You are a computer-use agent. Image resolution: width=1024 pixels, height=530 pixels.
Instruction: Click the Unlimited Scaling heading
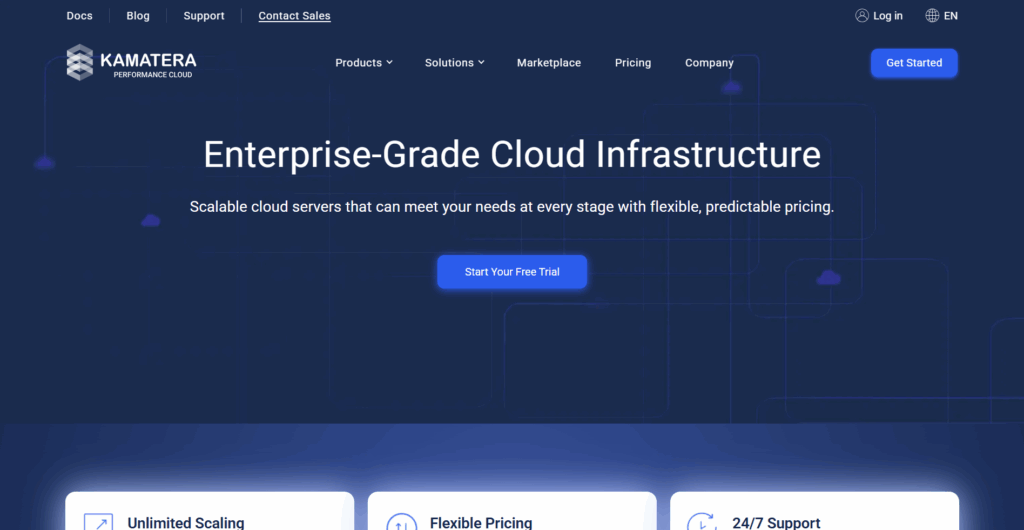click(x=185, y=523)
